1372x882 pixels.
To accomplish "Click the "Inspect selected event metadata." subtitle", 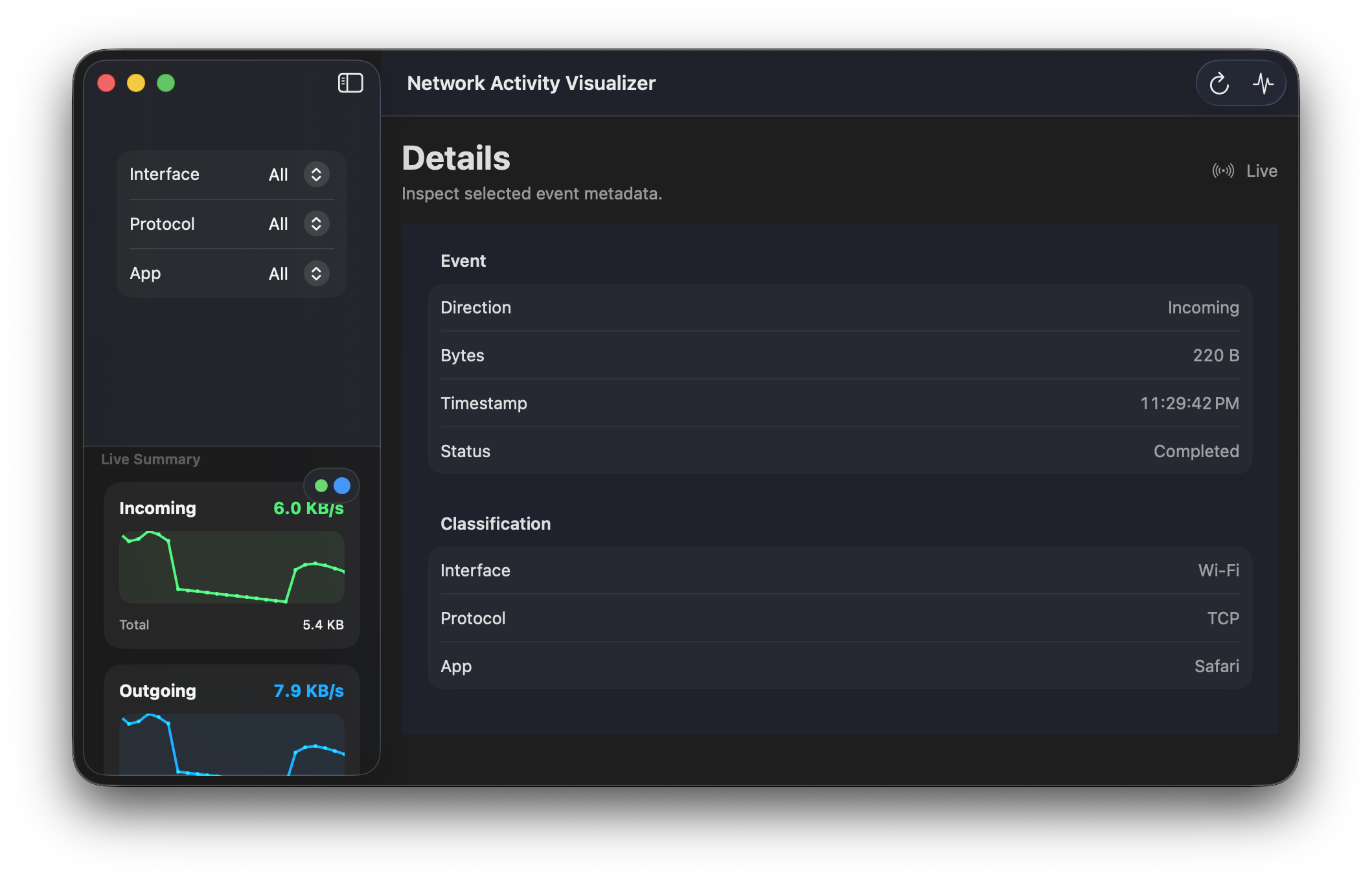I will pyautogui.click(x=532, y=194).
